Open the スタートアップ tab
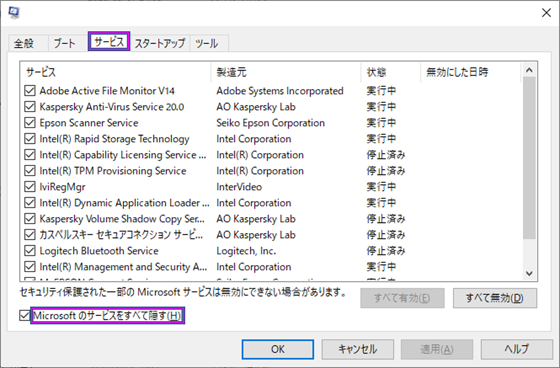This screenshot has height=368, width=560. point(160,44)
